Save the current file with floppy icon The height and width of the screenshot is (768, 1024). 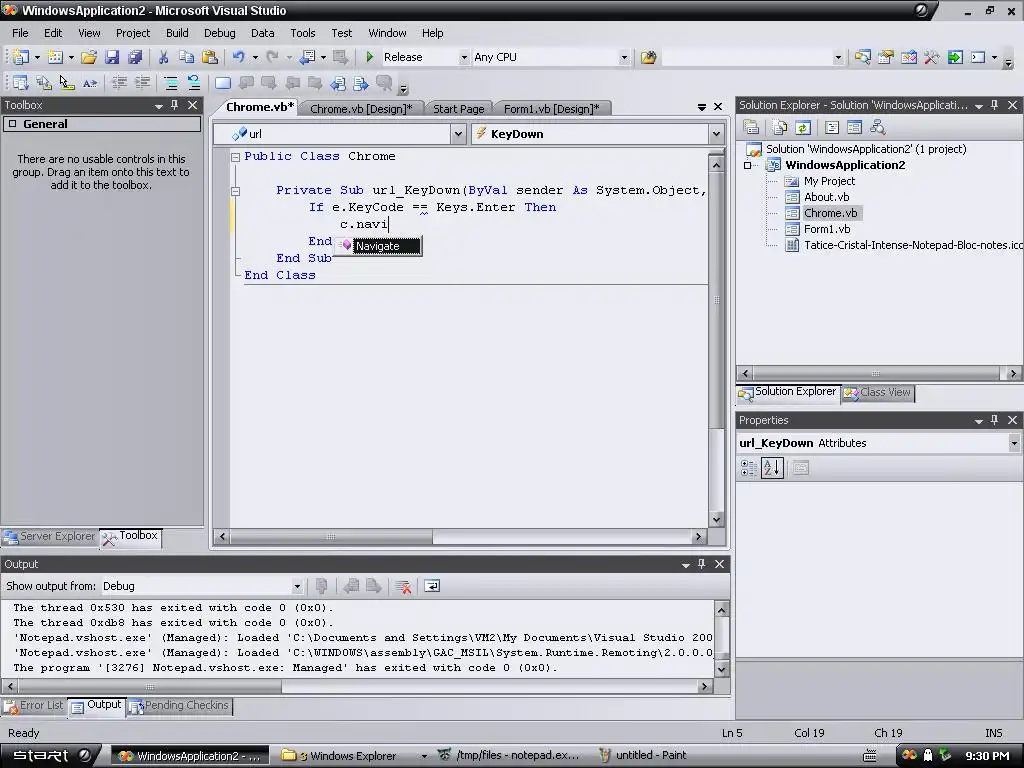pyautogui.click(x=112, y=57)
